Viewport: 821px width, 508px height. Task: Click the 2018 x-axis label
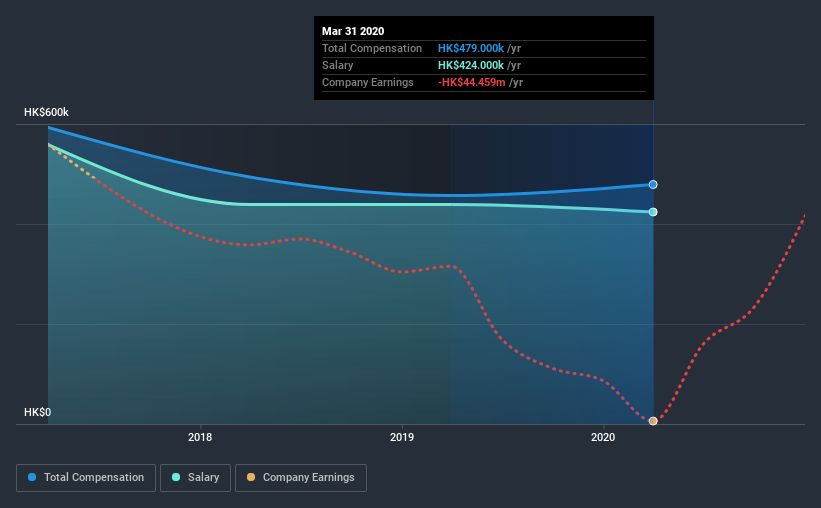coord(200,437)
